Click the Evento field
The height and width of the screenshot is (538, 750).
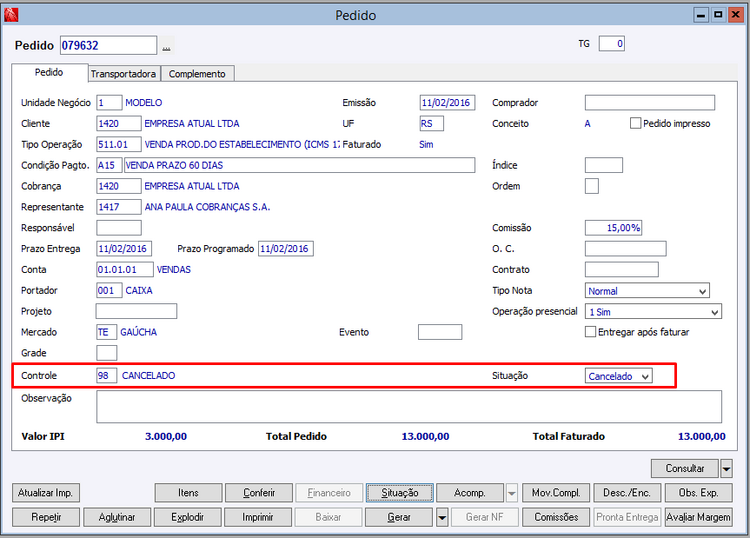(440, 332)
